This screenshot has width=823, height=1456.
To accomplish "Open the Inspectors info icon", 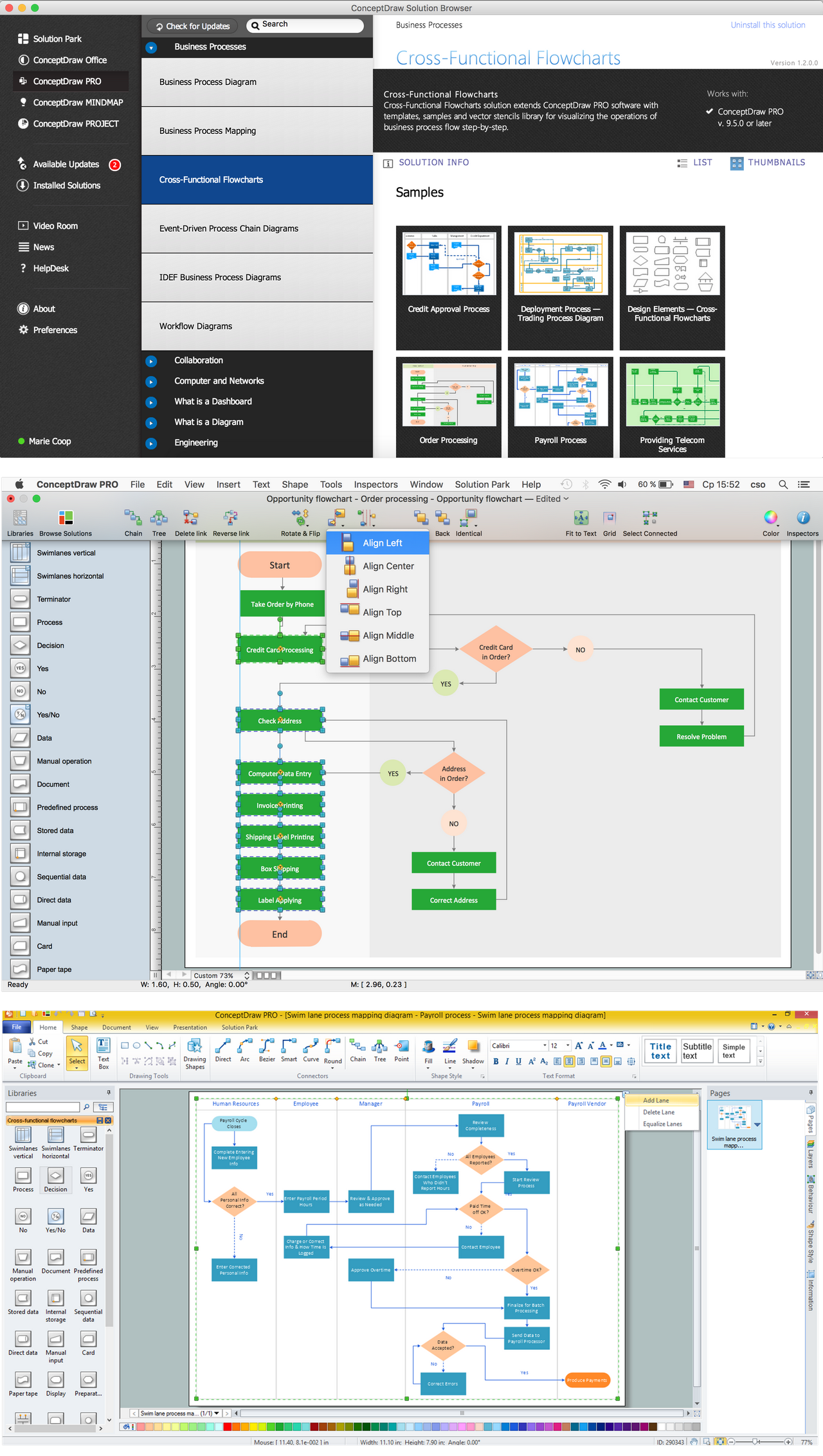I will click(802, 517).
